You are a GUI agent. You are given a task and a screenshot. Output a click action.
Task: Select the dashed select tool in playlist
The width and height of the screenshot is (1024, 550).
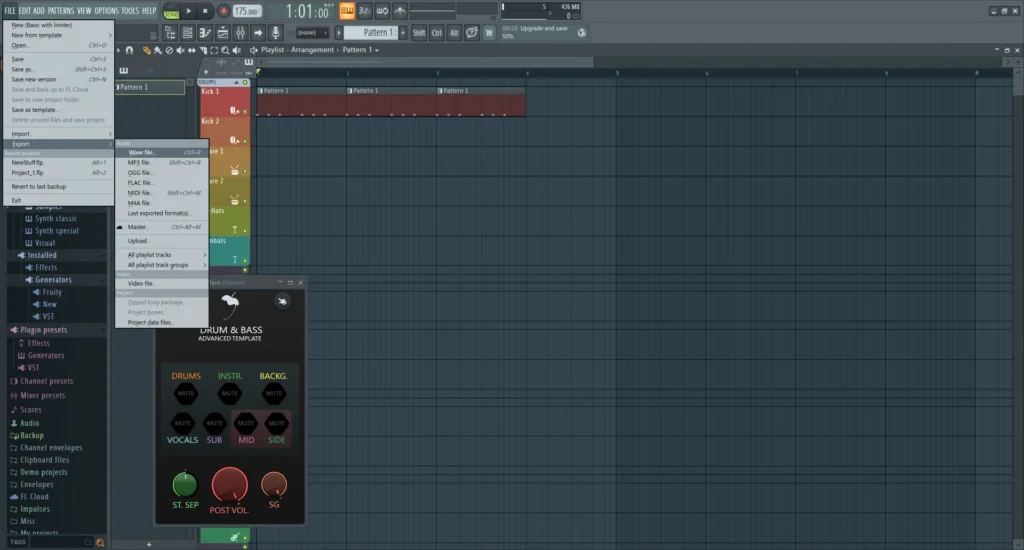coord(214,50)
